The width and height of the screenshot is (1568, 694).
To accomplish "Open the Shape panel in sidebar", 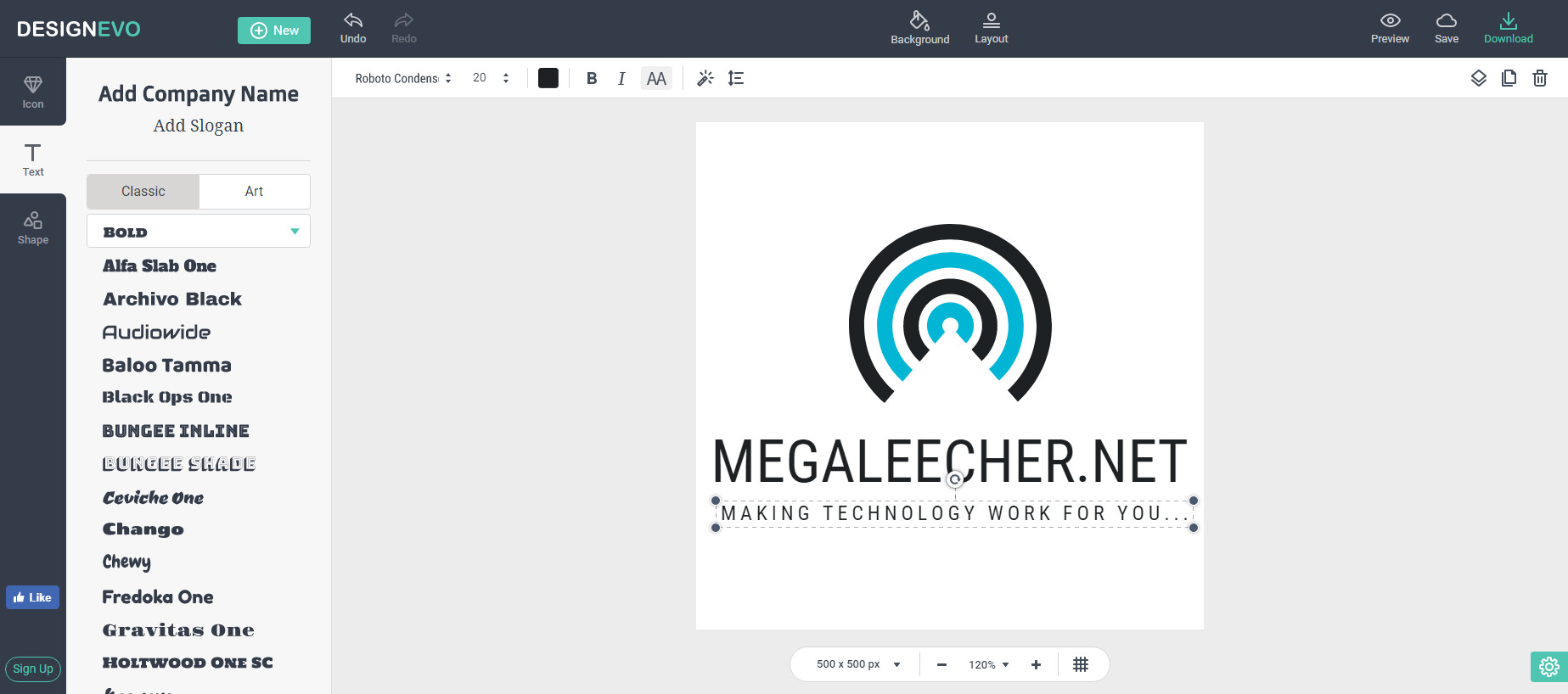I will click(33, 227).
